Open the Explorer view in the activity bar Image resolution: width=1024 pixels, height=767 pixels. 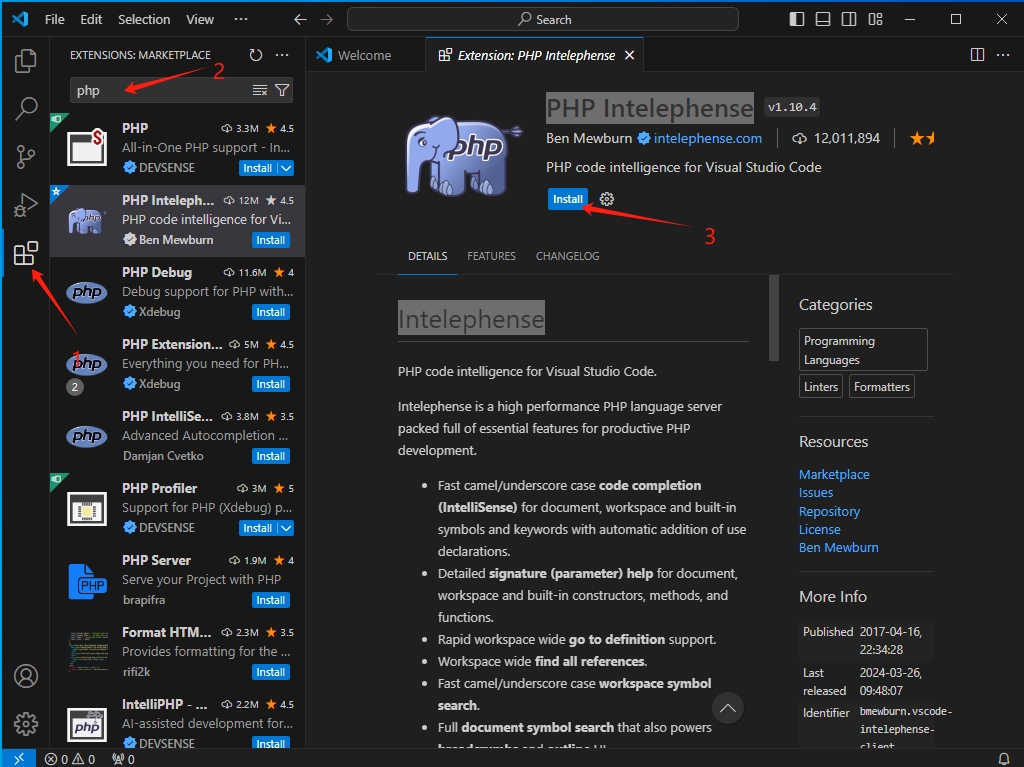click(x=25, y=61)
